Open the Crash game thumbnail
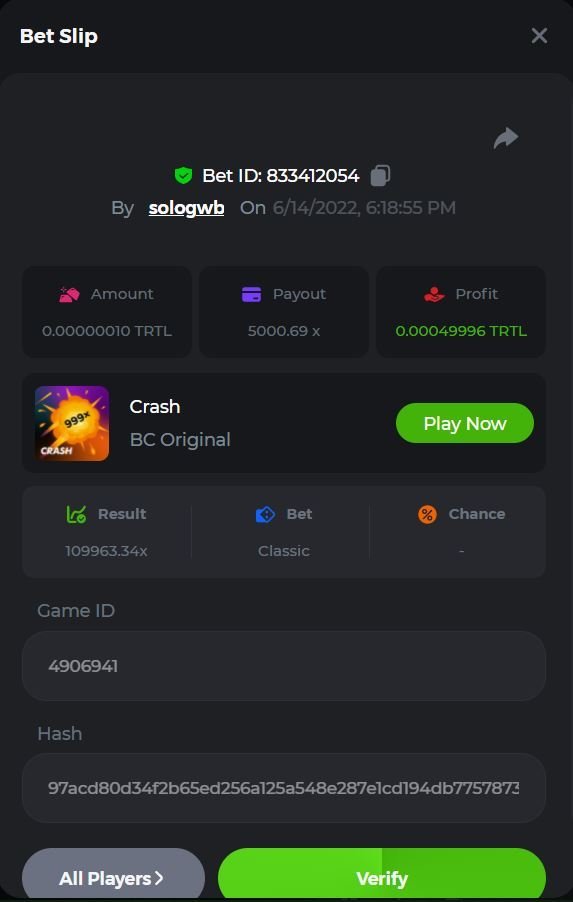573x902 pixels. click(72, 423)
